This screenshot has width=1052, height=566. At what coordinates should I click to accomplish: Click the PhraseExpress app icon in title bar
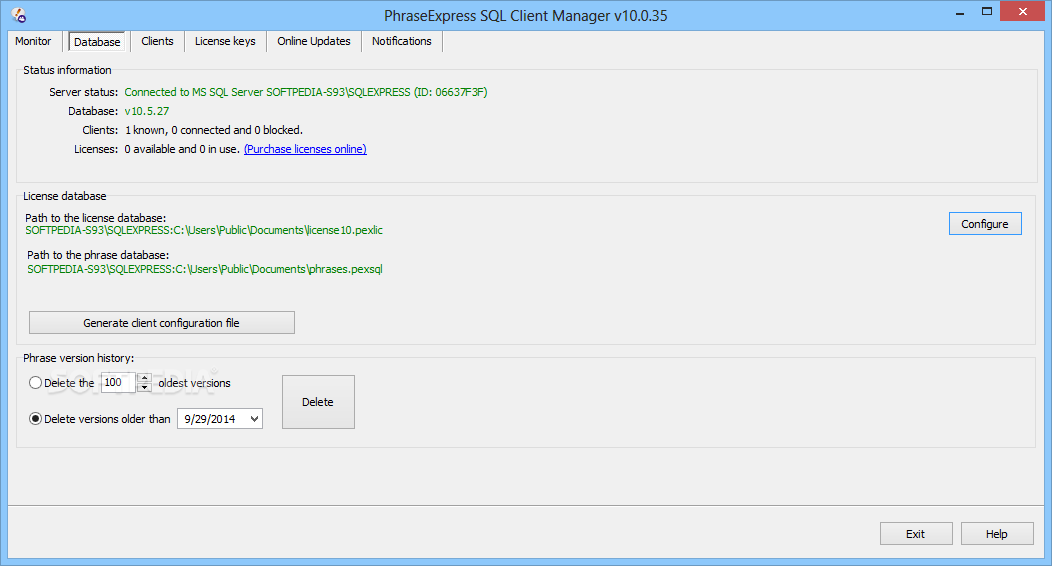19,15
